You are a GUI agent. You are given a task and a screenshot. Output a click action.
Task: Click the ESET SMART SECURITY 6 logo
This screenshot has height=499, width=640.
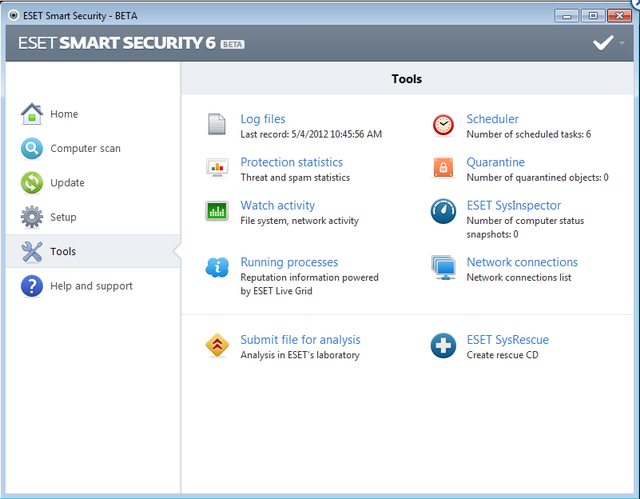[x=117, y=43]
